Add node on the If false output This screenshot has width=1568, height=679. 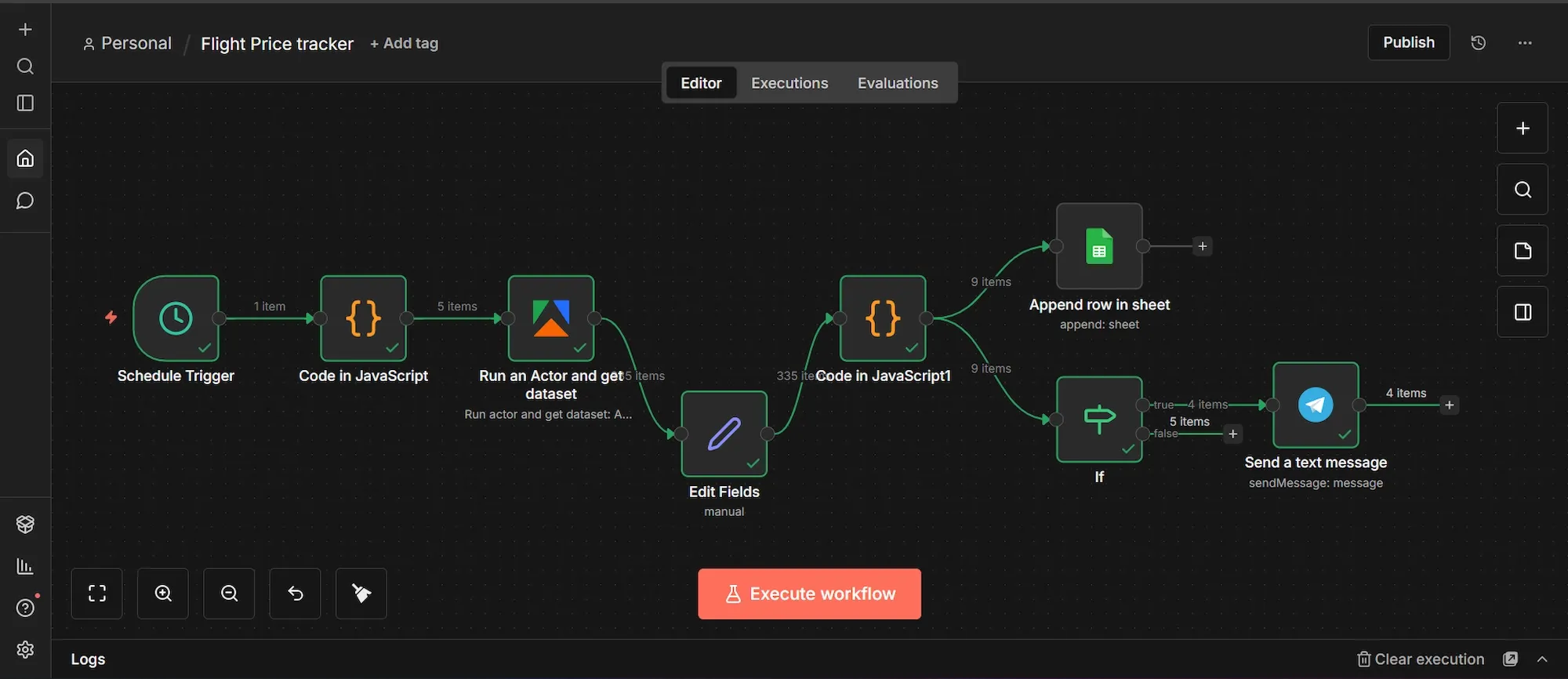pos(1233,434)
